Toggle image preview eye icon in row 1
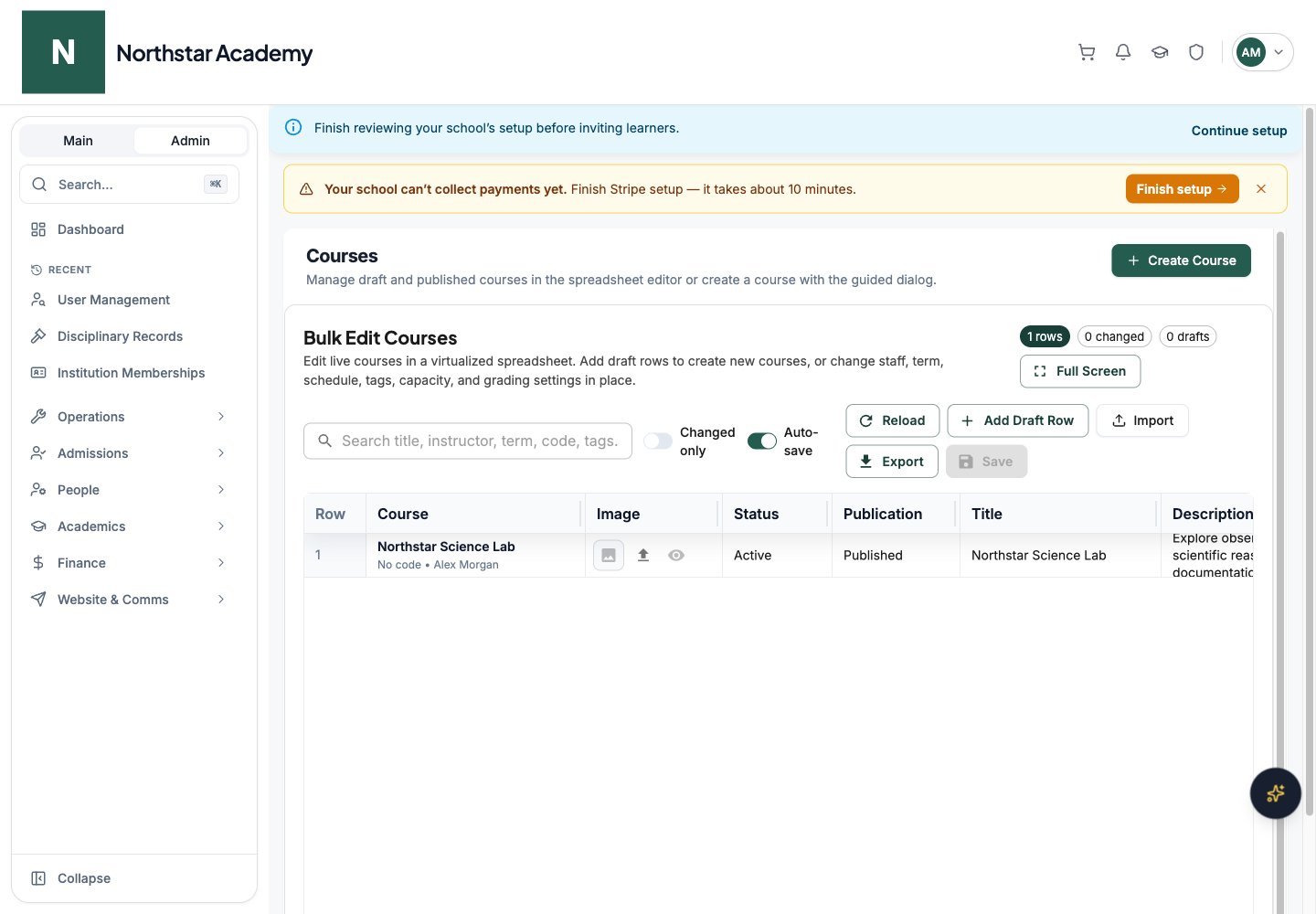 point(676,555)
